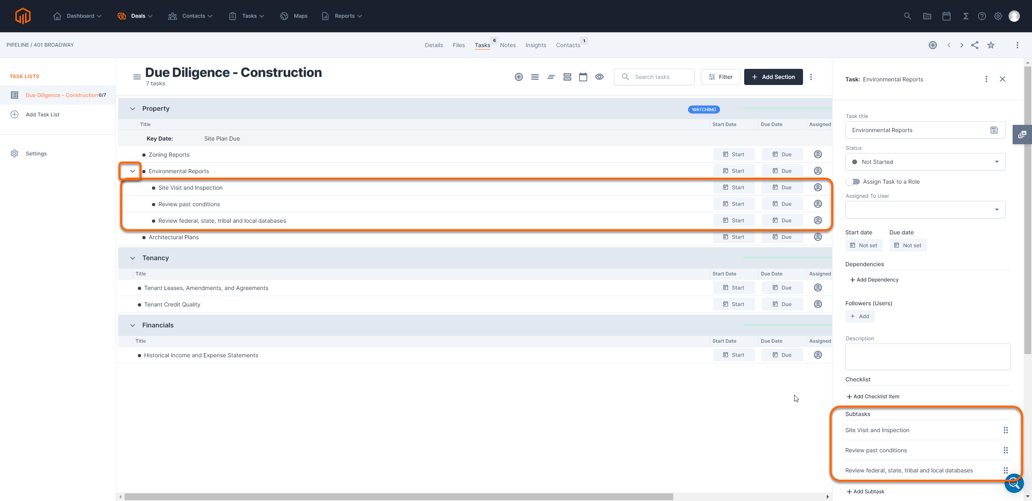Click the task list three-dot menu beside Add Section
Image resolution: width=1032 pixels, height=501 pixels.
point(811,77)
